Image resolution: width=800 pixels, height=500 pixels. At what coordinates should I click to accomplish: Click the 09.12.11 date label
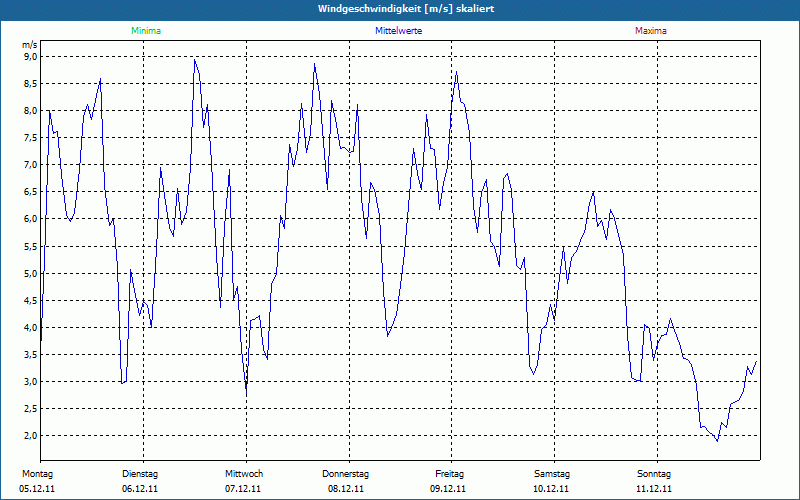tap(448, 489)
